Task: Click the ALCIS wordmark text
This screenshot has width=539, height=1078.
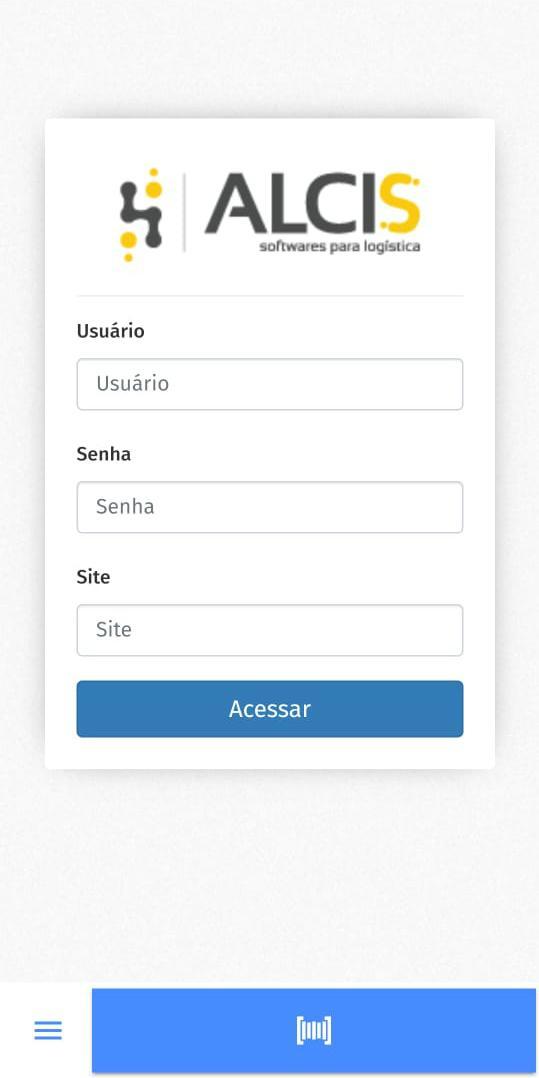Action: (x=312, y=204)
